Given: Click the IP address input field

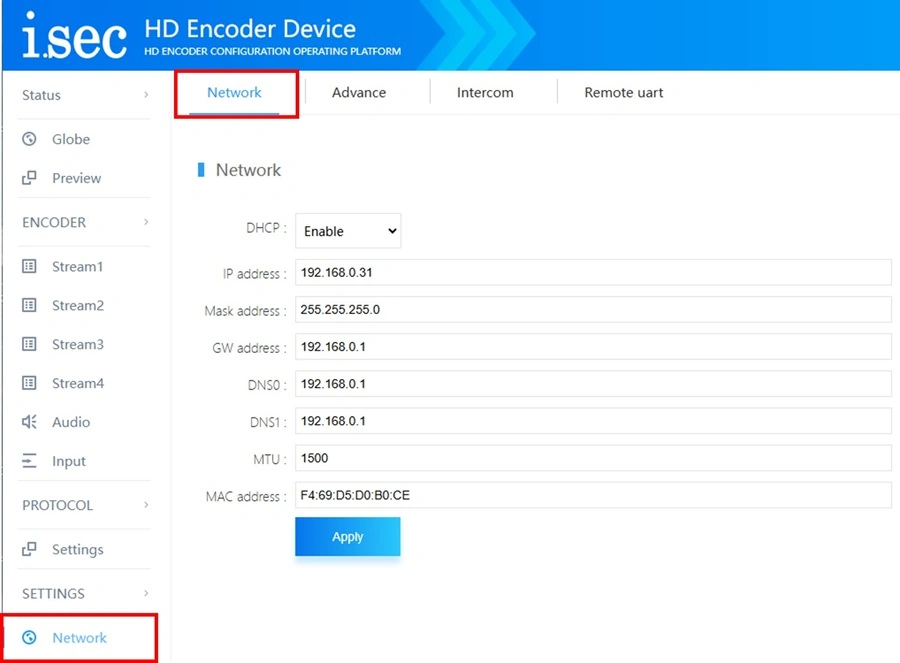Looking at the screenshot, I should pos(593,273).
